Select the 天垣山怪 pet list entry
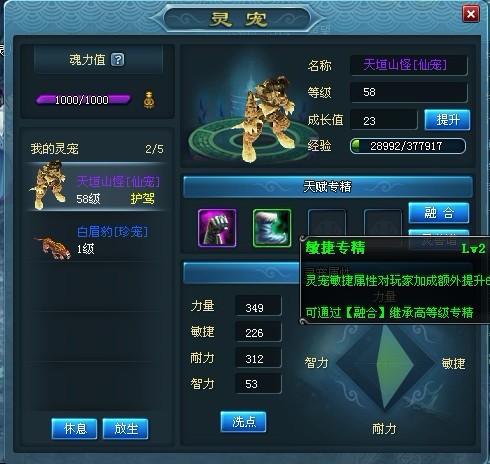The image size is (490, 464). tap(97, 187)
